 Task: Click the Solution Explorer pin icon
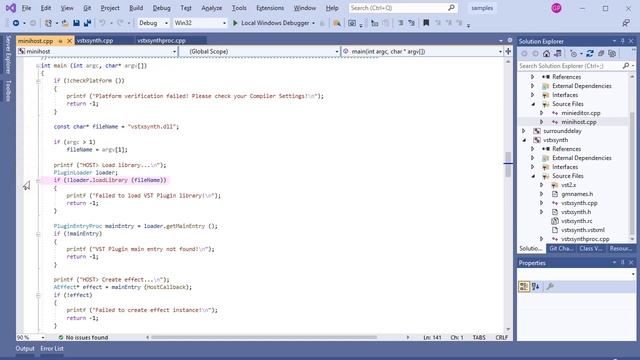pyautogui.click(x=623, y=41)
